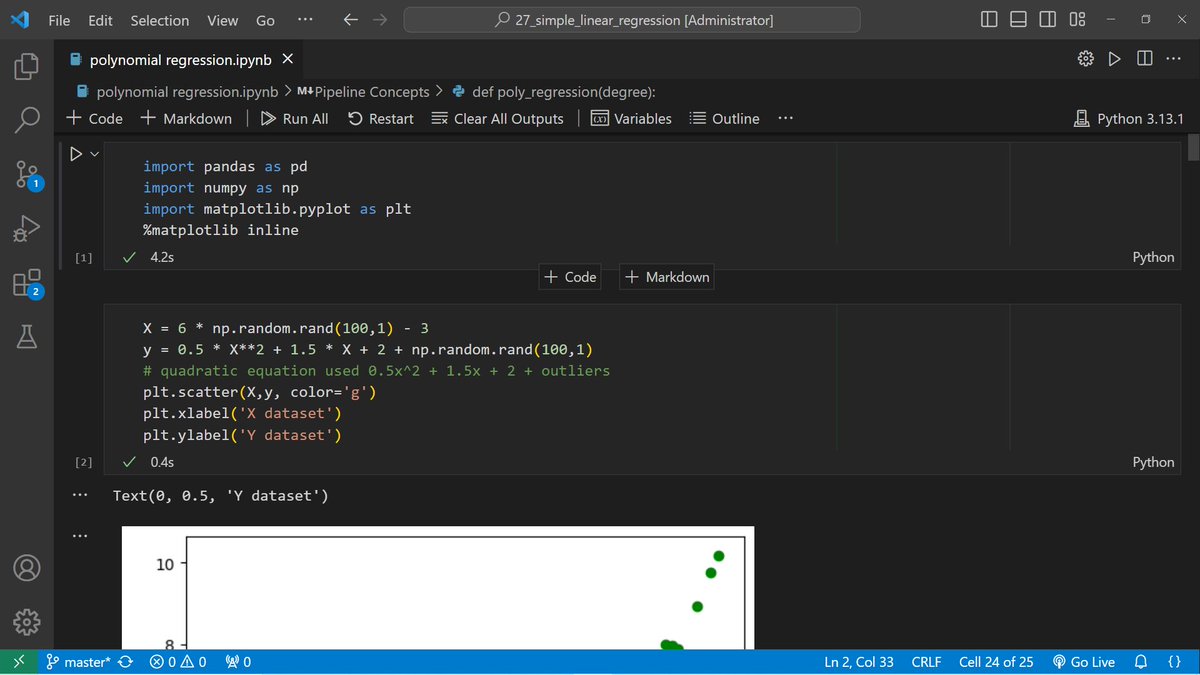This screenshot has width=1200, height=675.
Task: Open the Explorer view in activity bar
Action: tap(26, 67)
